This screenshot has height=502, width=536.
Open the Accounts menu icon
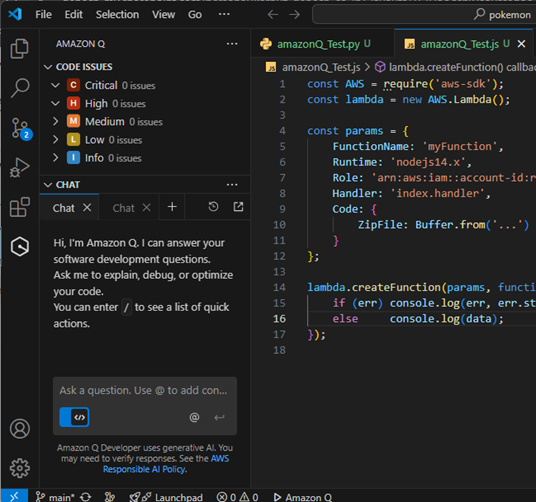(x=20, y=429)
